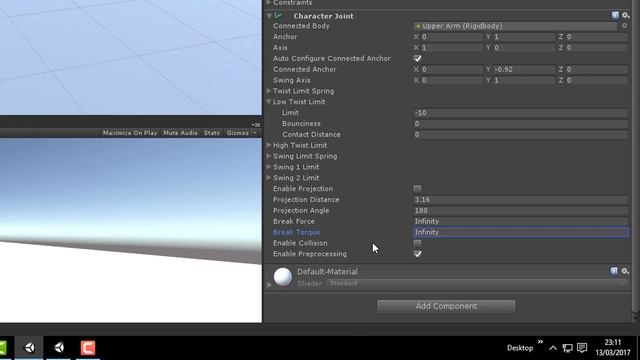Open the green app on taskbar
Image resolution: width=640 pixels, height=360 pixels.
[3, 348]
